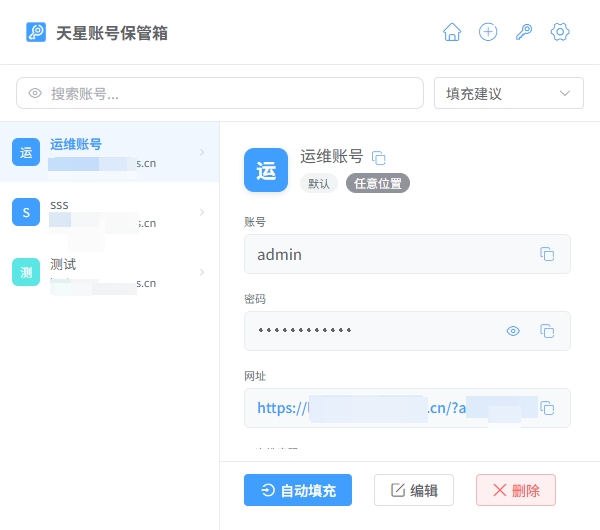Image resolution: width=600 pixels, height=530 pixels.
Task: Click the 删除 button
Action: pos(516,490)
